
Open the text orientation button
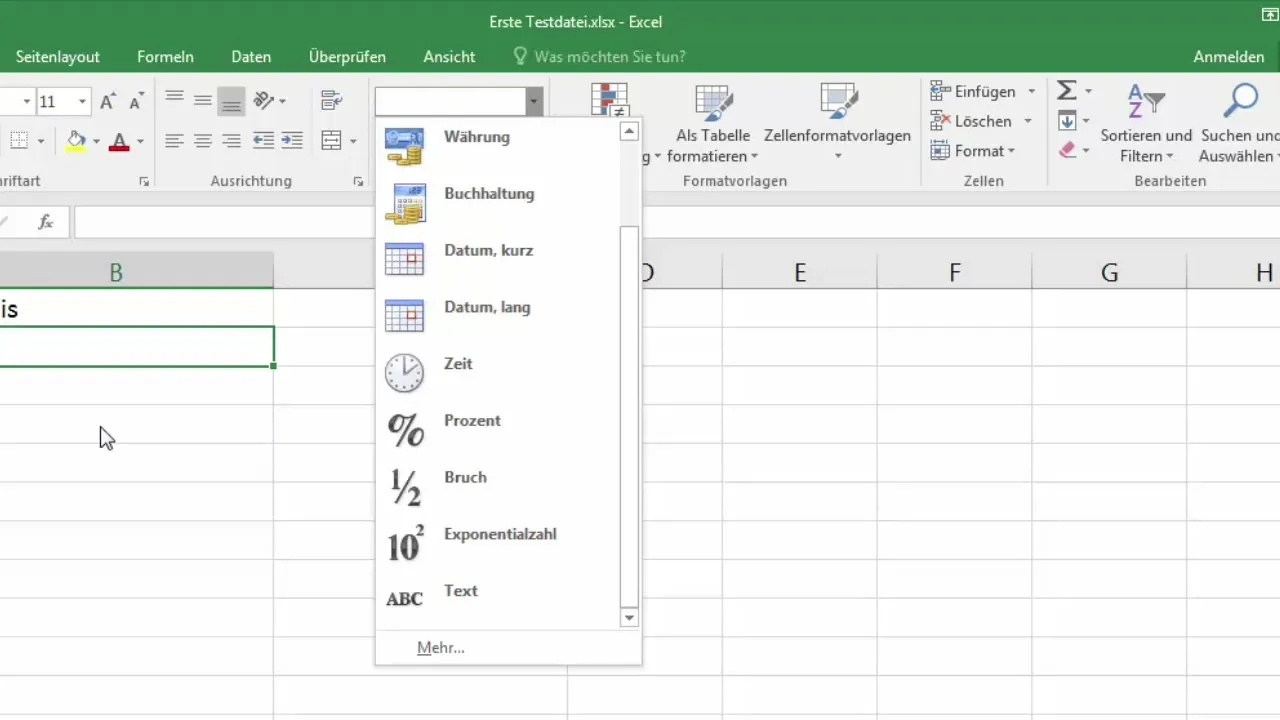(269, 100)
